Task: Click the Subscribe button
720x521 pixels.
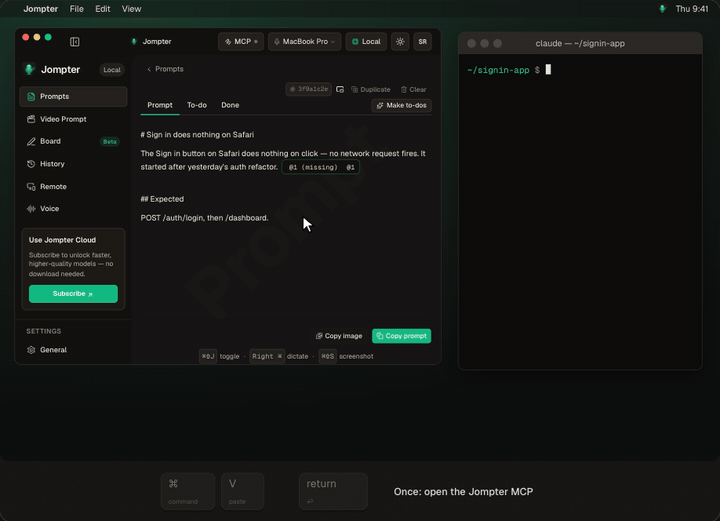Action: 73,294
